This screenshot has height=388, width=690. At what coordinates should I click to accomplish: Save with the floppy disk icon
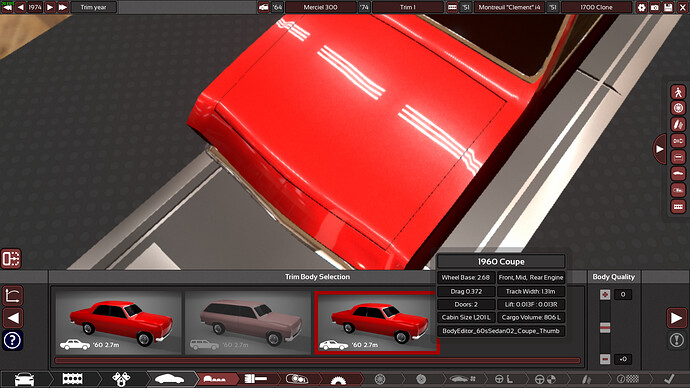coord(668,7)
